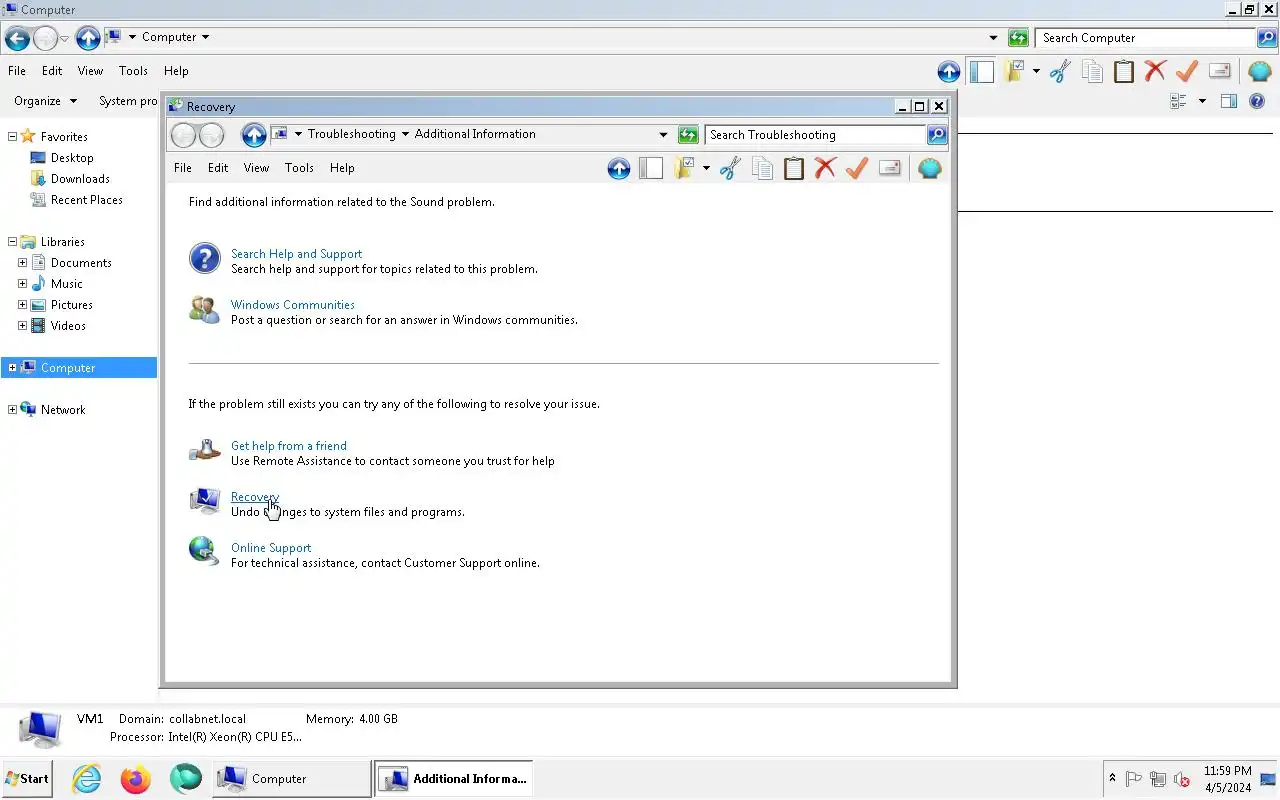
Task: Open folder options dropdown arrow in Recovery toolbar
Action: click(706, 168)
